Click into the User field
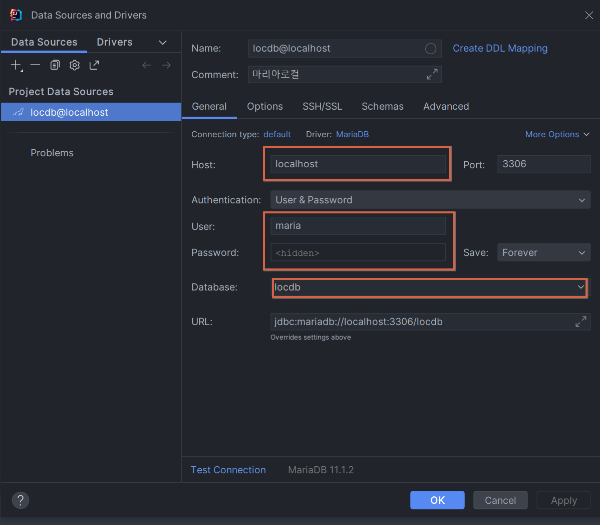Viewport: 600px width, 525px height. tap(358, 226)
